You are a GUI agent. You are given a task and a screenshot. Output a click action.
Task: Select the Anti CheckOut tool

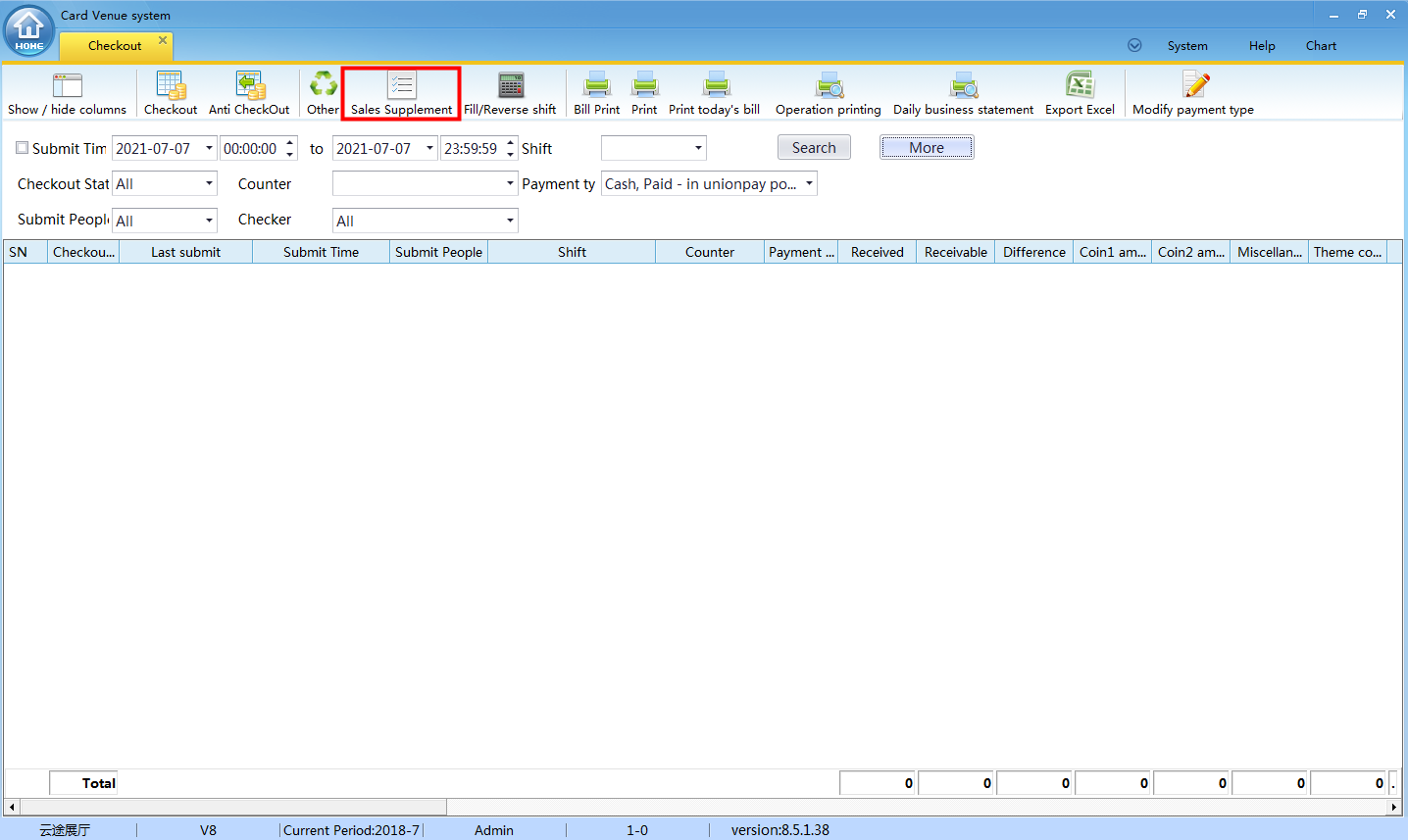[x=249, y=93]
